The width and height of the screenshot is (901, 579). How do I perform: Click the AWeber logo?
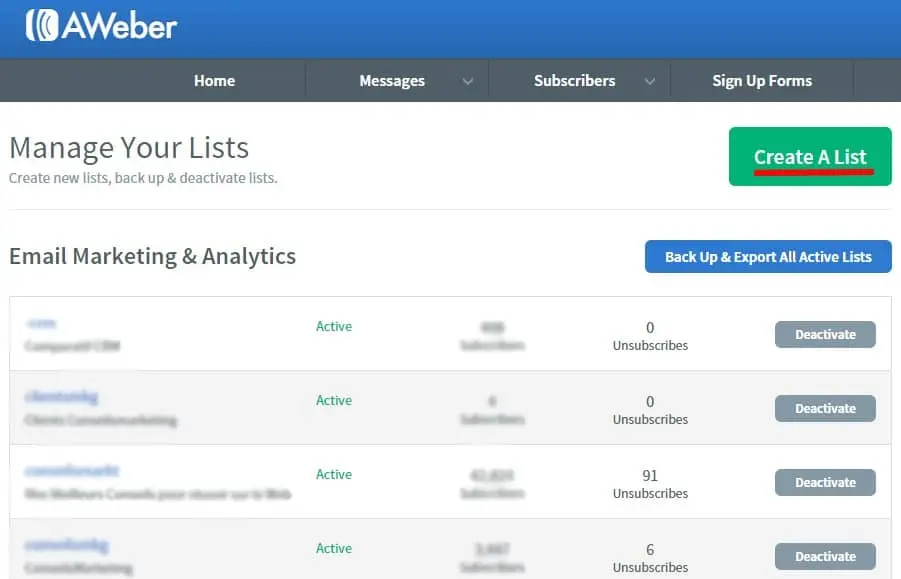(x=101, y=25)
